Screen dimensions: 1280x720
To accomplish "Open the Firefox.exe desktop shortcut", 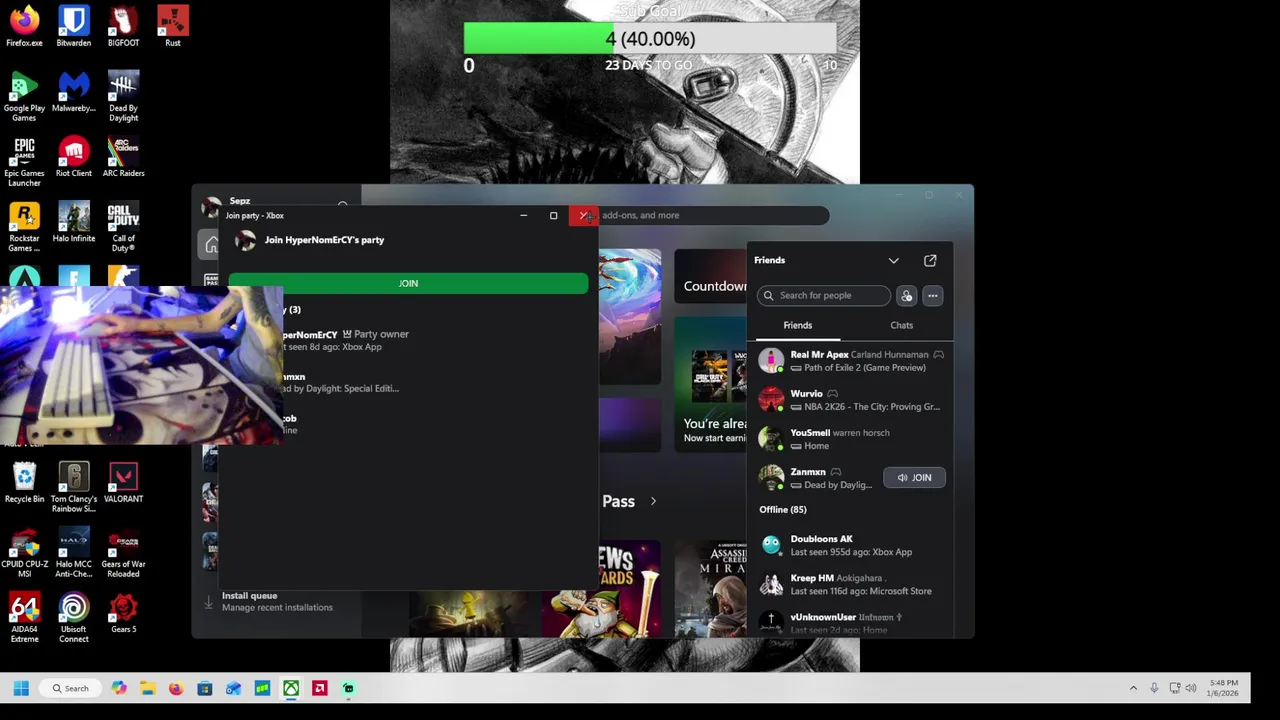I will click(24, 27).
